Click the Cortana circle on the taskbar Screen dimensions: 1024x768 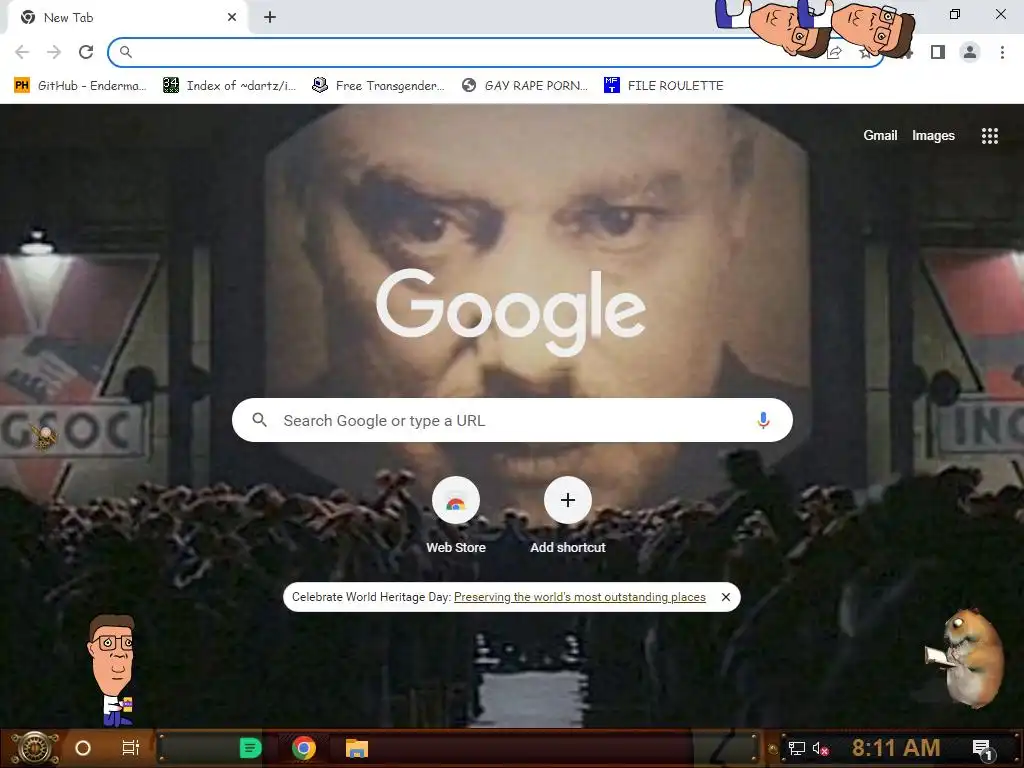[83, 748]
